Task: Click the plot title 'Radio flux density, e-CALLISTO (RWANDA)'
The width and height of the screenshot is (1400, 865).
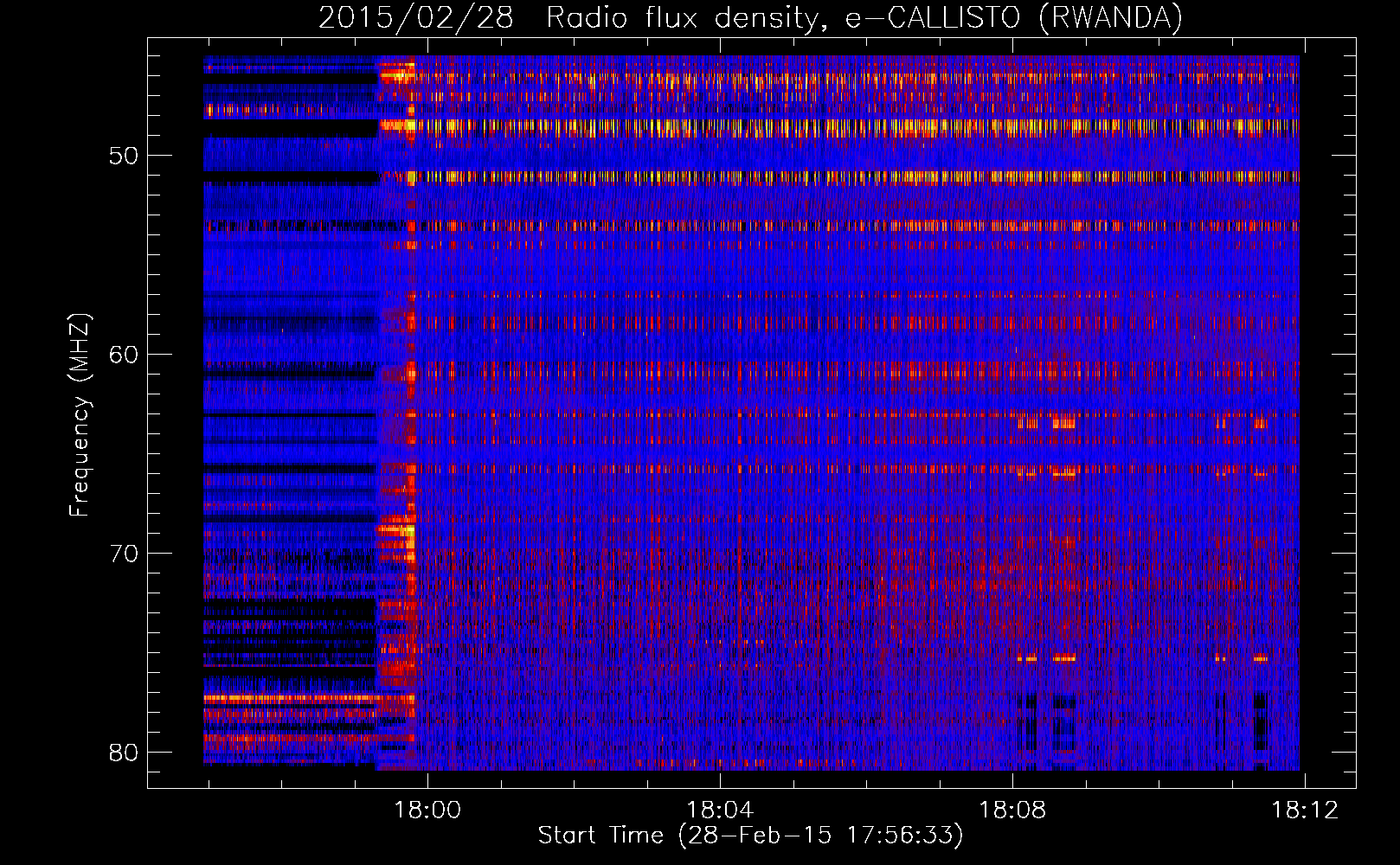Action: (x=864, y=17)
